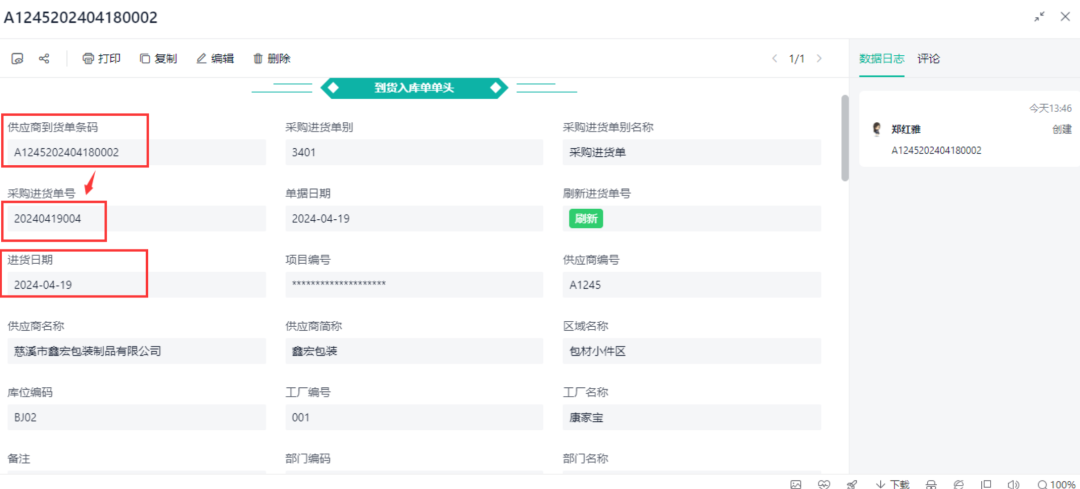Click the speaker sound icon in status bar
Screen dimensions: 1080x489
click(1014, 484)
